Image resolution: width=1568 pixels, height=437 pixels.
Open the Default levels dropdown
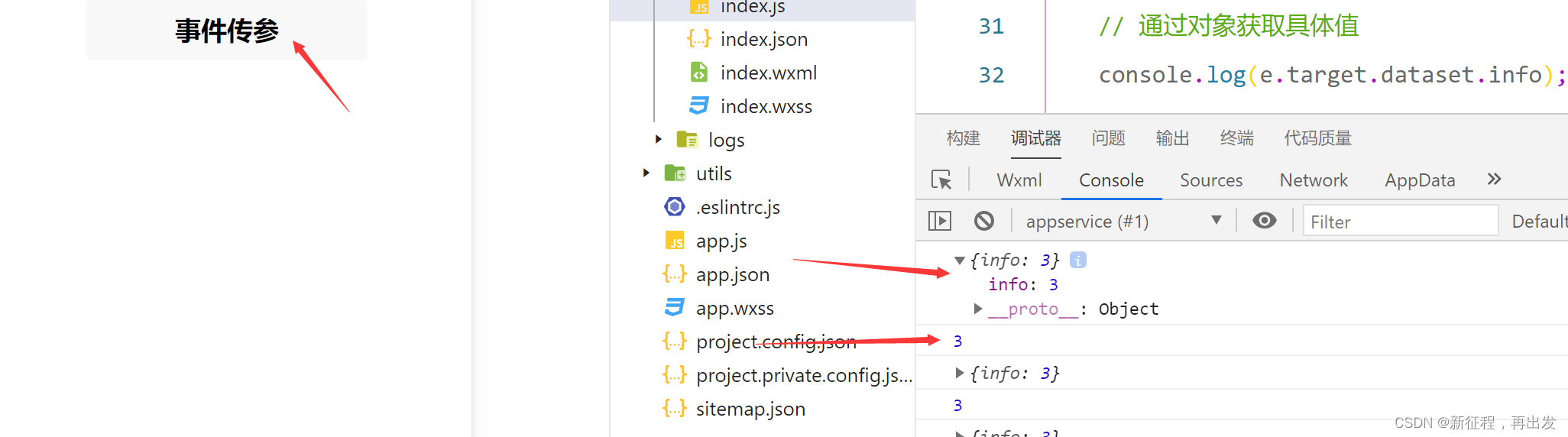1540,222
